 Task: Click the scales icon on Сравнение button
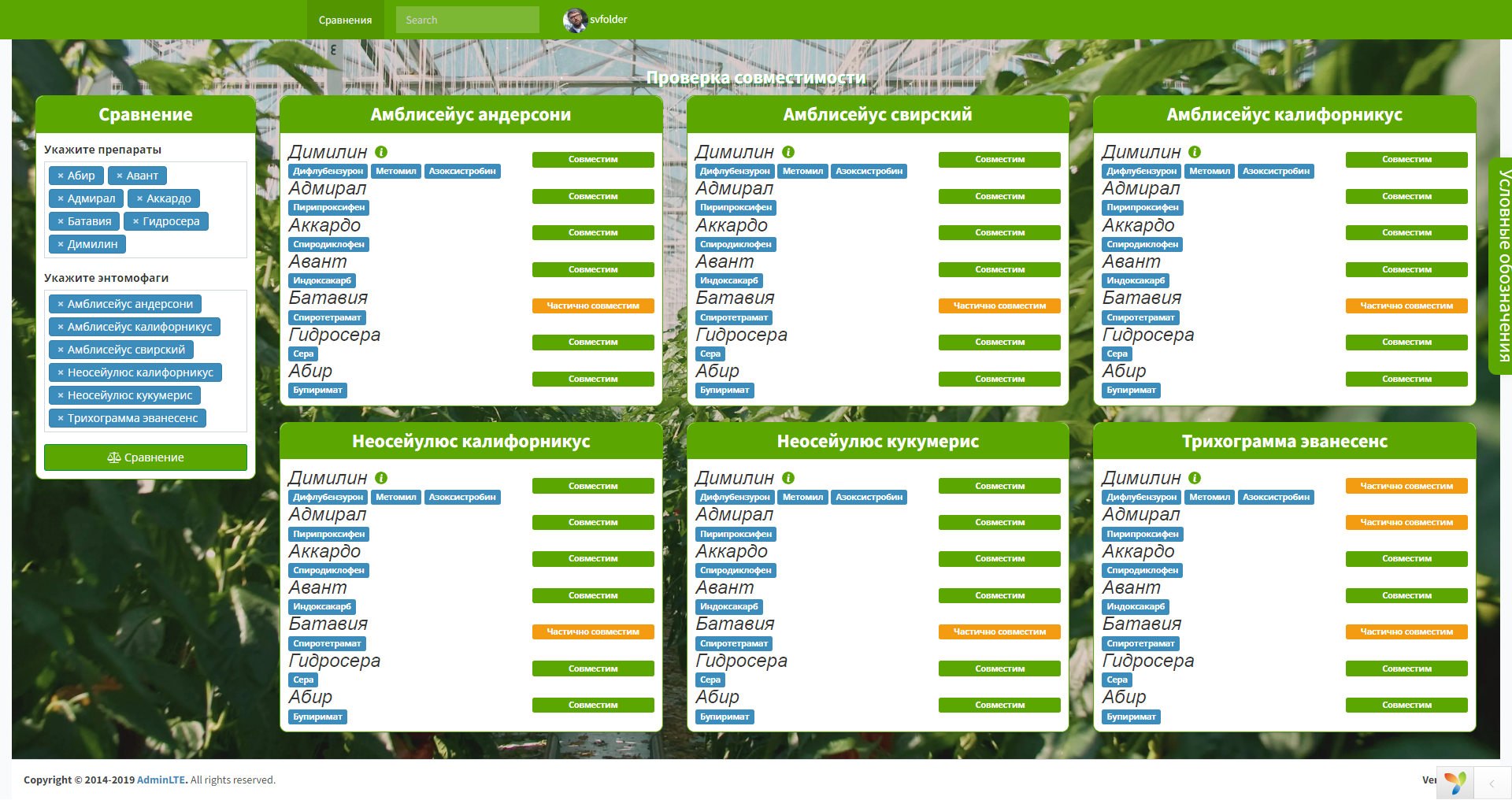[115, 457]
